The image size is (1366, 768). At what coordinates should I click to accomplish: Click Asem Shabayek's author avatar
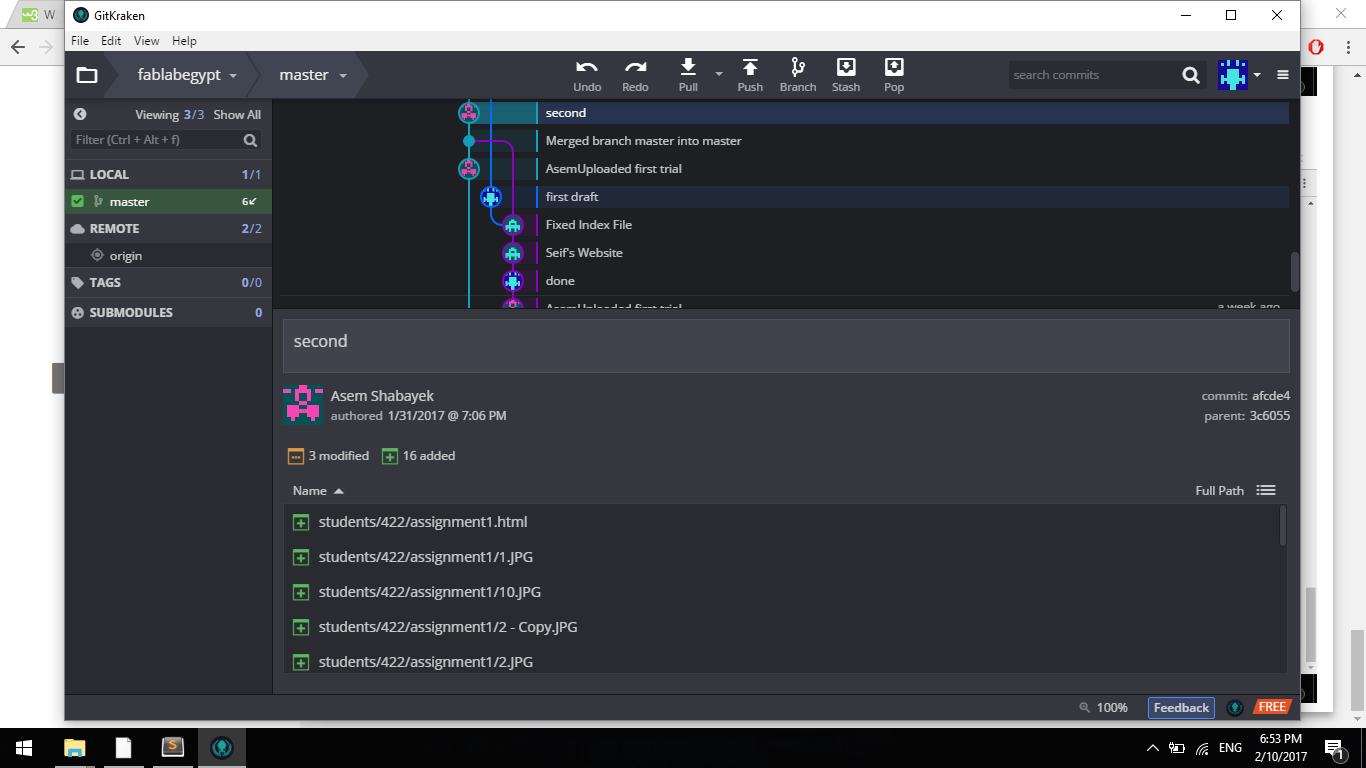(303, 405)
